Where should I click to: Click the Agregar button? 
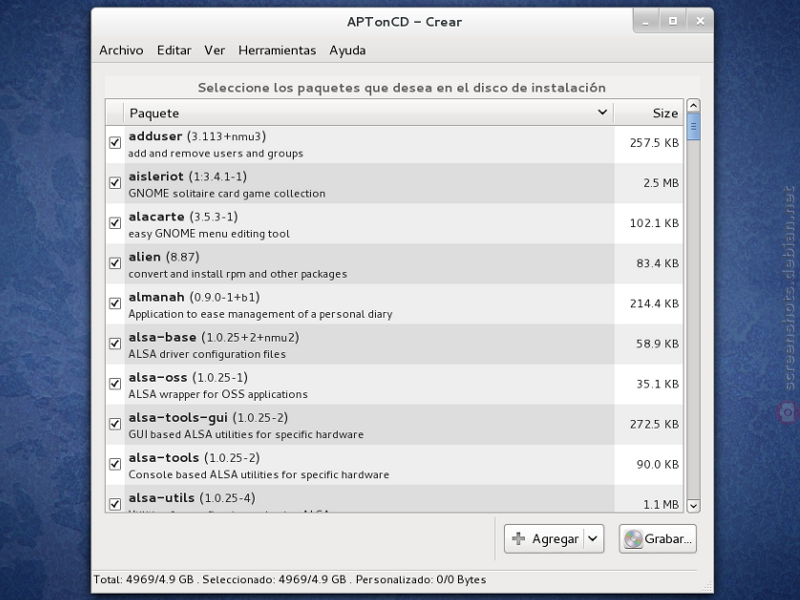[x=544, y=539]
